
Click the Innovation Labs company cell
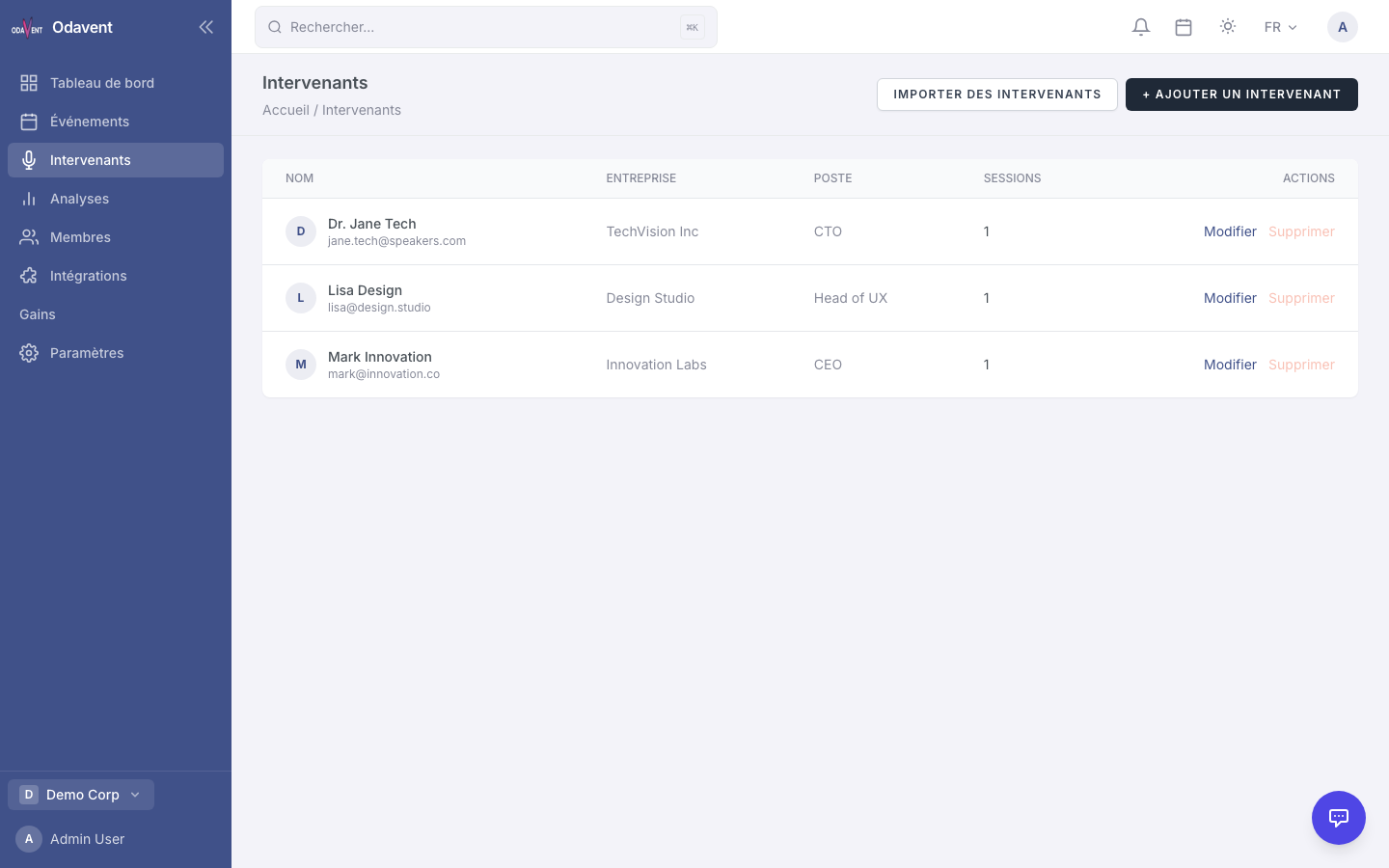[x=656, y=365]
